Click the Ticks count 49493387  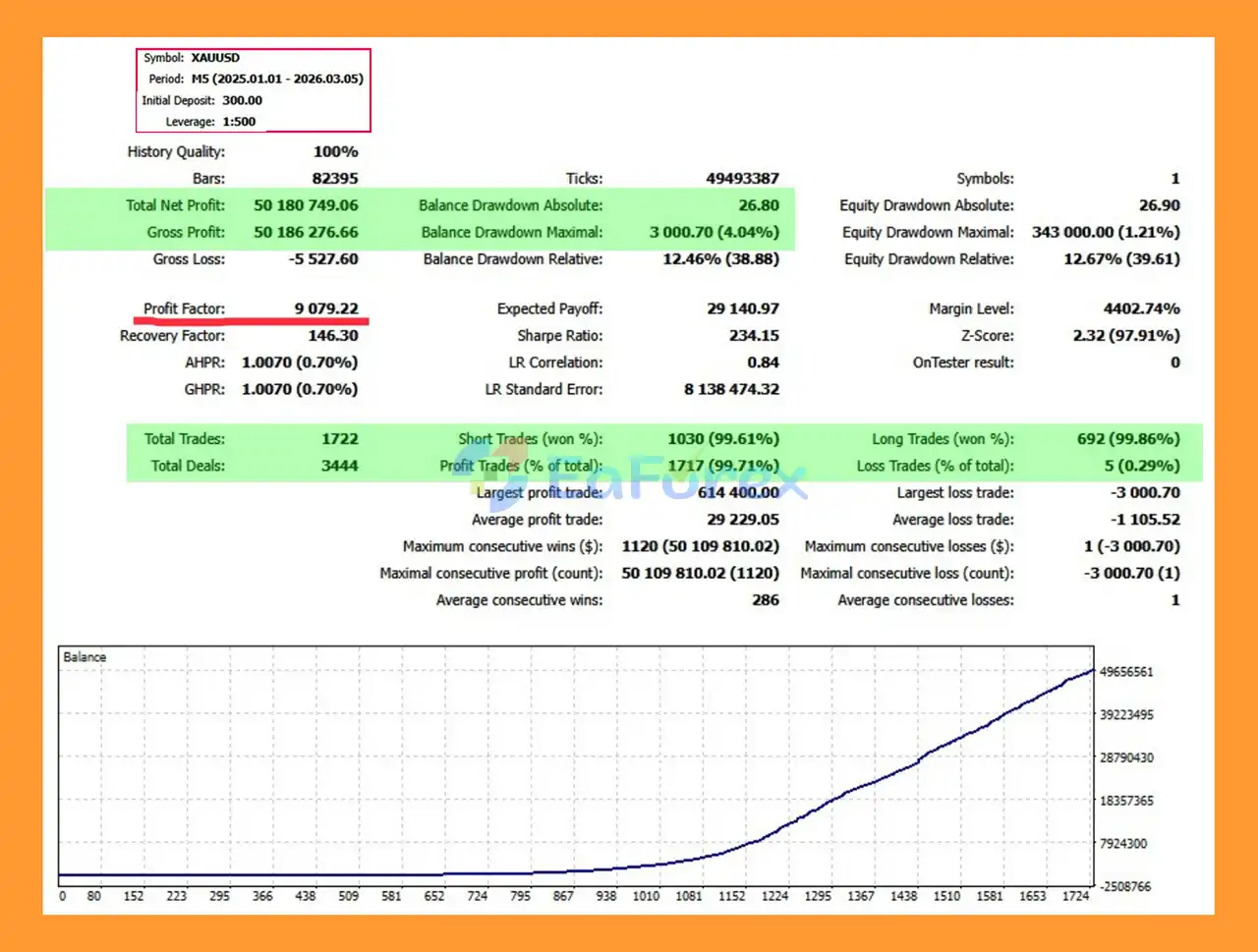(742, 179)
